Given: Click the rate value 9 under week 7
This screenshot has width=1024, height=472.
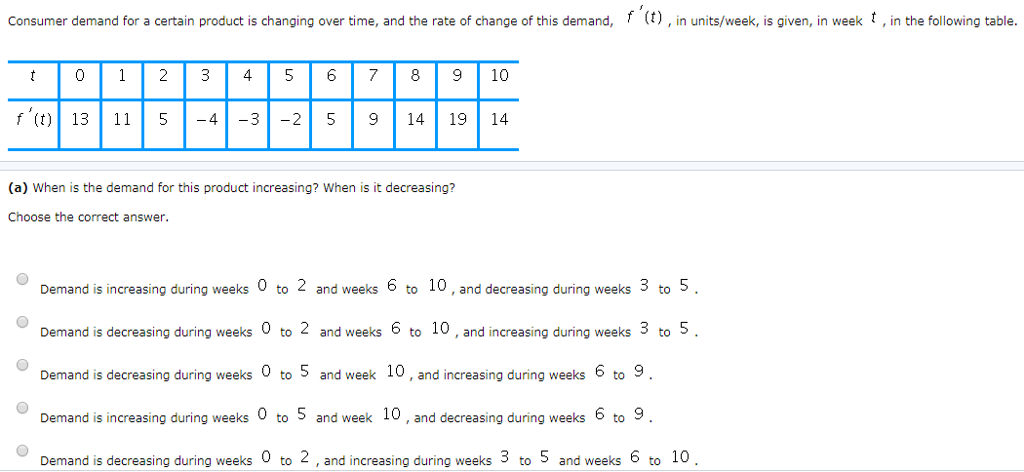Looking at the screenshot, I should pos(373,119).
